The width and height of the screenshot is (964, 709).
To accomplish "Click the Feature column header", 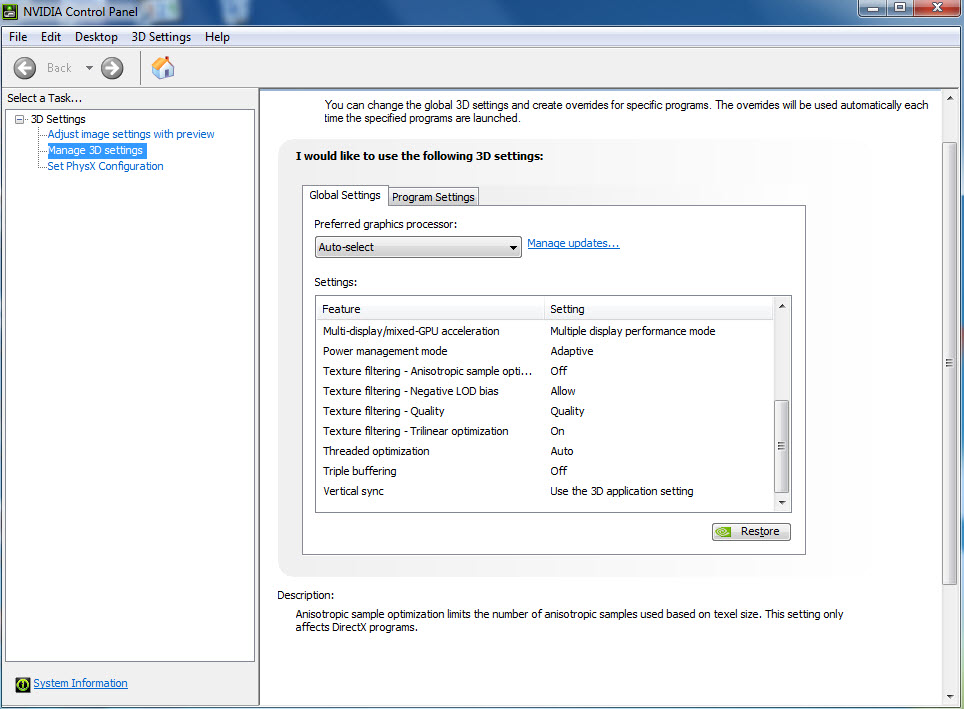I will pos(430,309).
